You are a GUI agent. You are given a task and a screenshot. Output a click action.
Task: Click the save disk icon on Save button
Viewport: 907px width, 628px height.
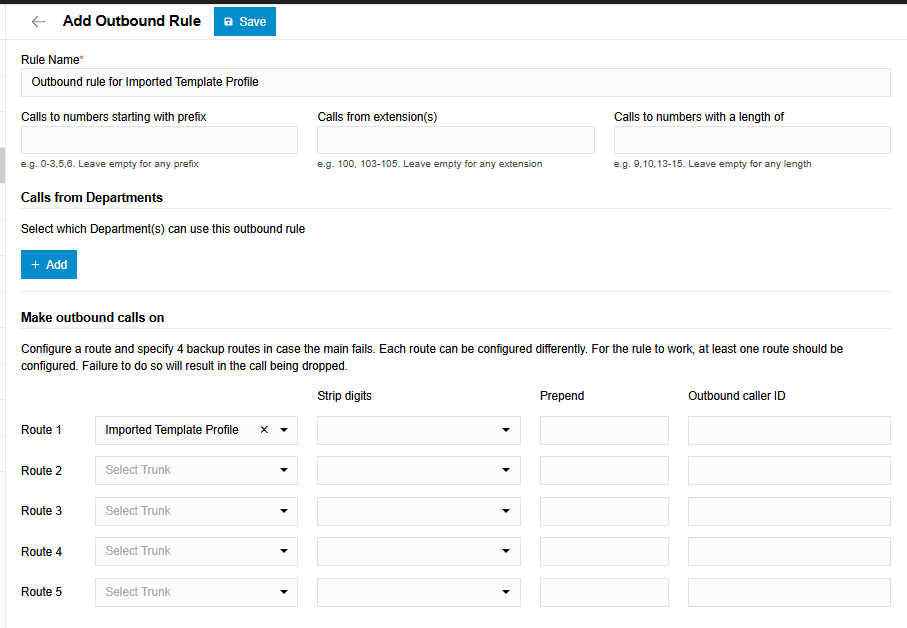(x=228, y=20)
